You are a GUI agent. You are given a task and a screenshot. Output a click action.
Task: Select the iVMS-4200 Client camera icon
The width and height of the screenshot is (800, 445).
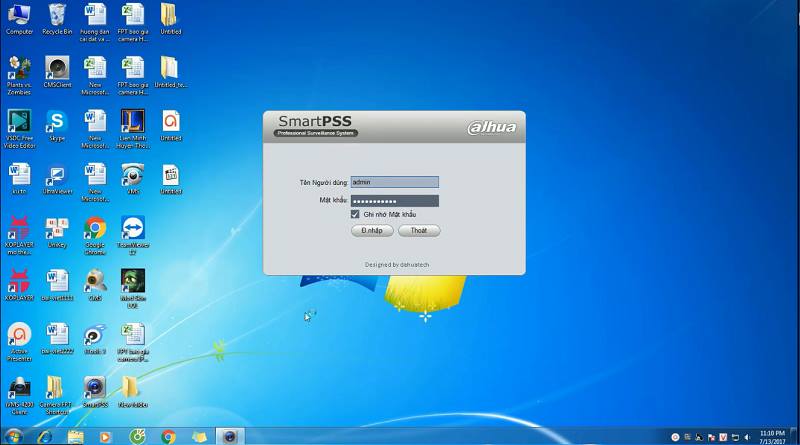(x=19, y=396)
